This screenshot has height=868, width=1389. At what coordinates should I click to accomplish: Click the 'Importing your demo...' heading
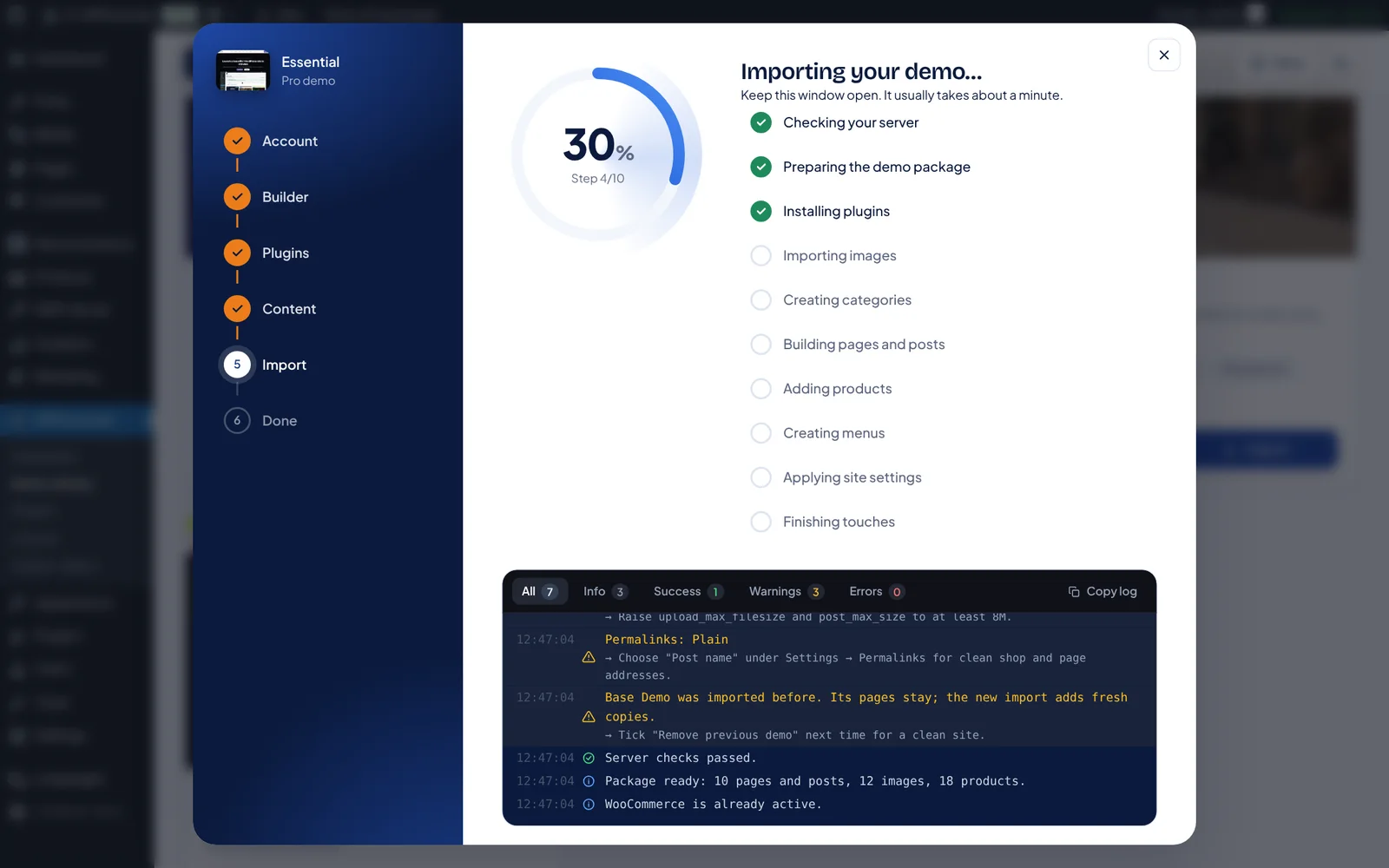pyautogui.click(x=861, y=71)
